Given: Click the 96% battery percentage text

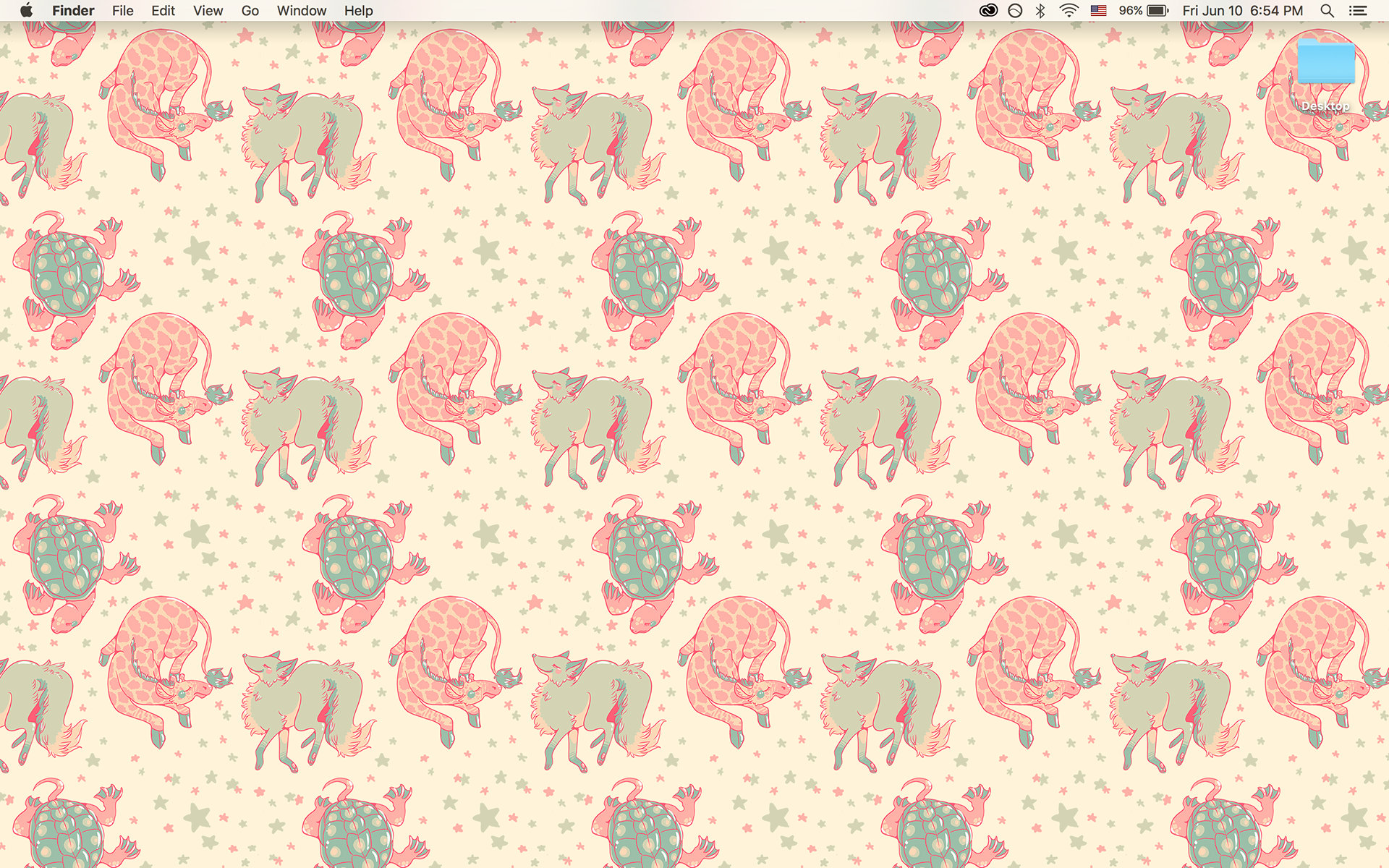Looking at the screenshot, I should [1130, 10].
